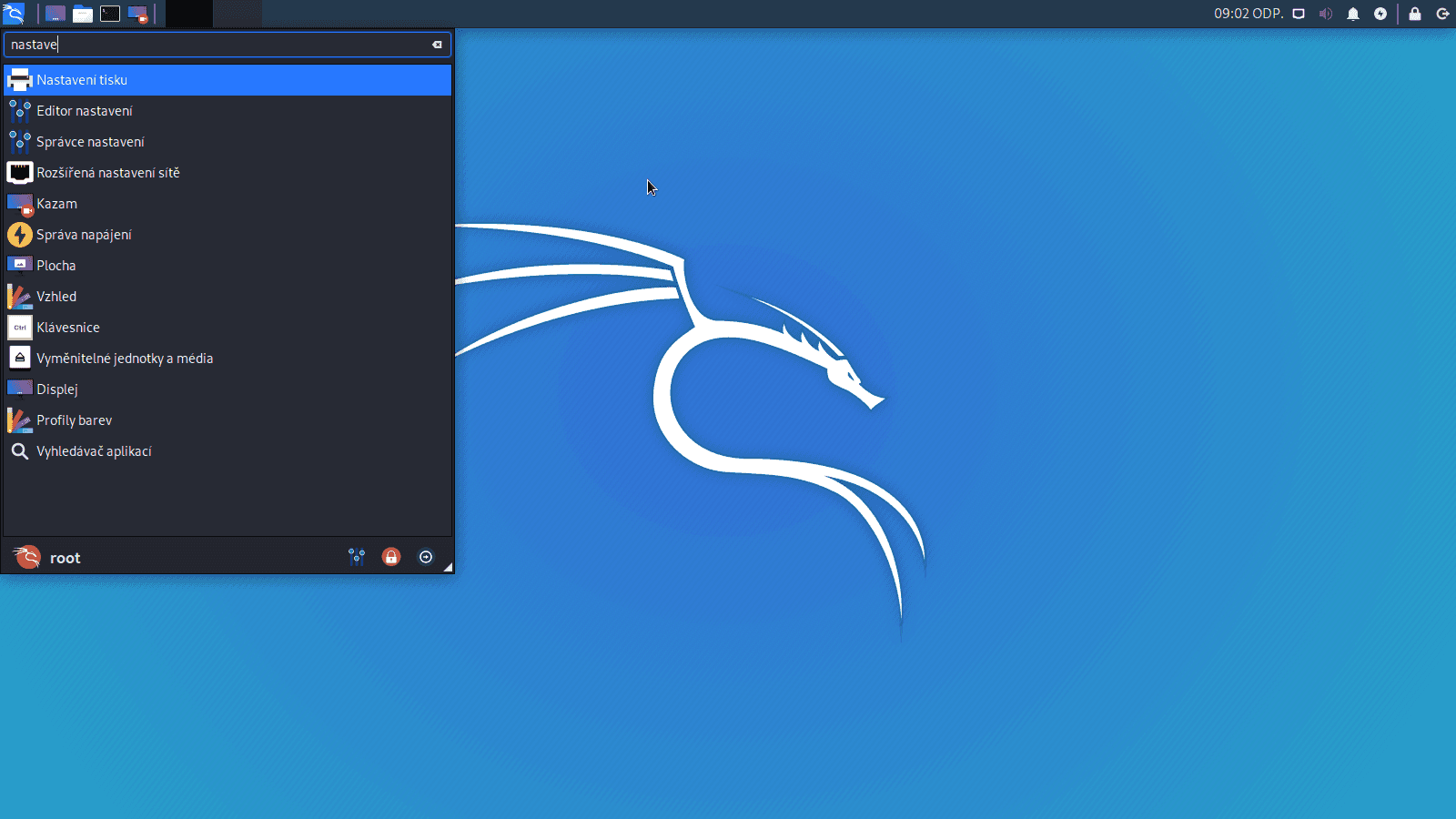Screen dimensions: 1456x819
Task: Open the terminal emulator taskbar icon
Action: coord(111,14)
